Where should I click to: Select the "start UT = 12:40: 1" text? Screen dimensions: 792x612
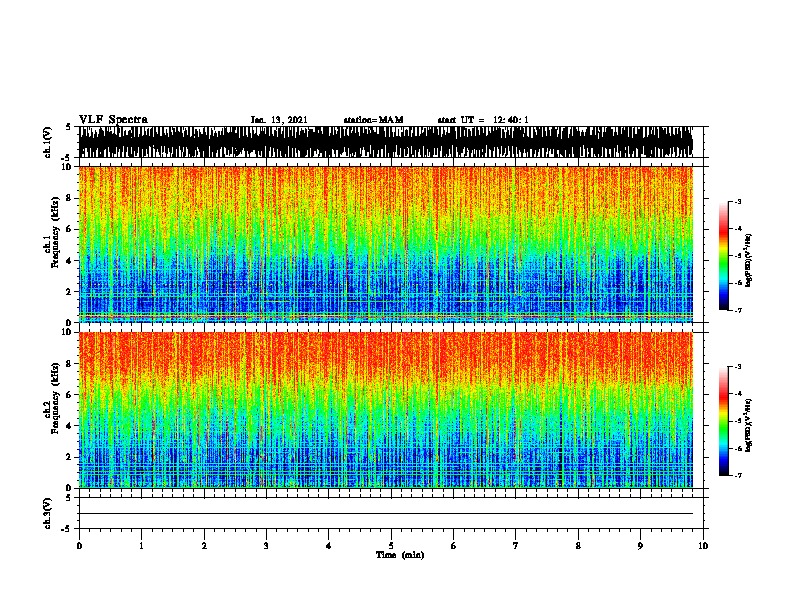coord(483,120)
